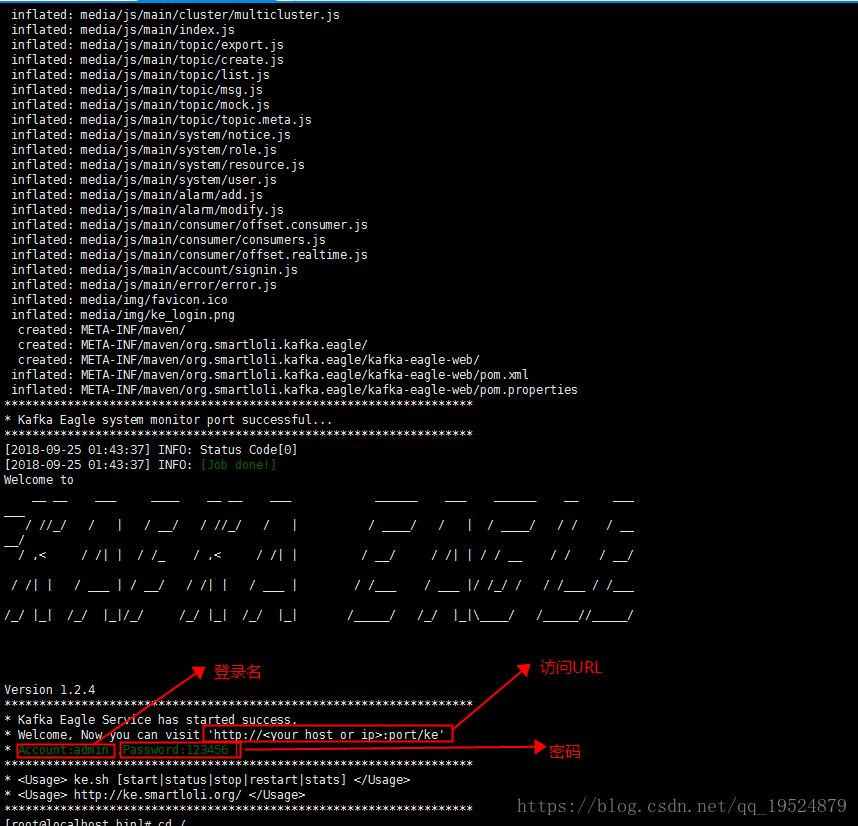
Task: Click the line with 'alarm/modify.js'
Action: 147,210
